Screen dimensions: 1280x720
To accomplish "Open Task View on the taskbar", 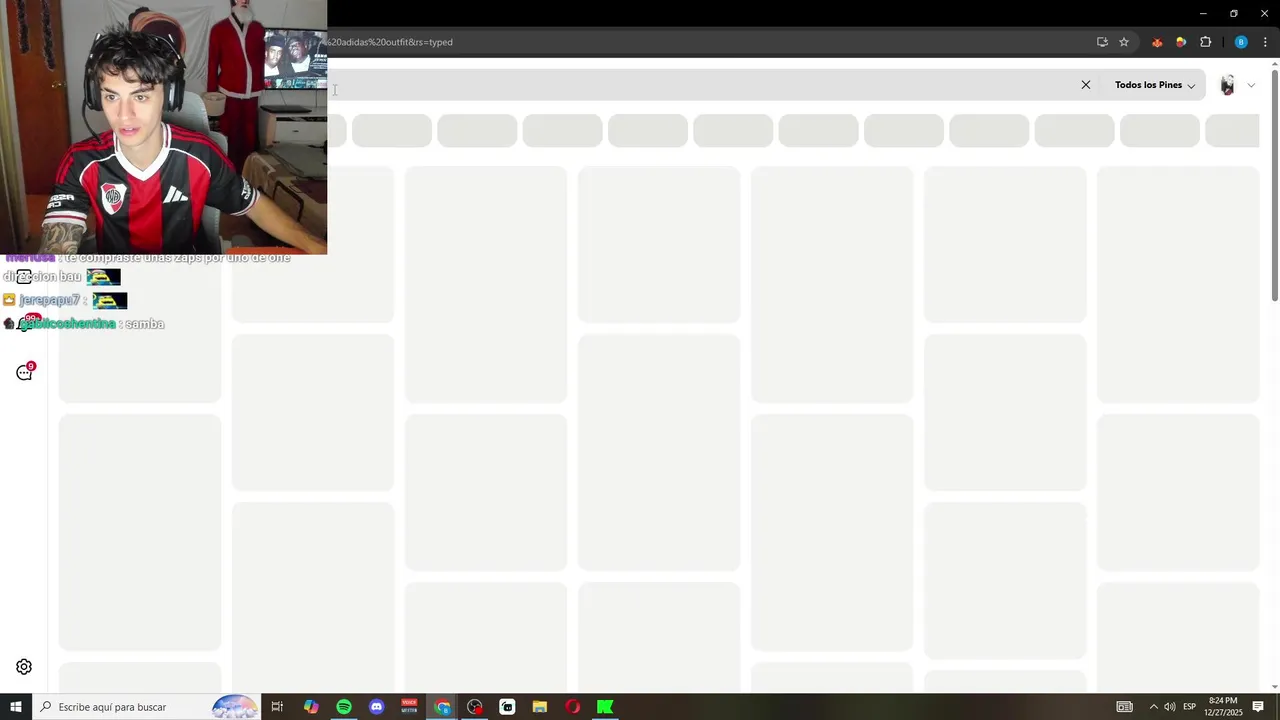I will click(x=277, y=707).
